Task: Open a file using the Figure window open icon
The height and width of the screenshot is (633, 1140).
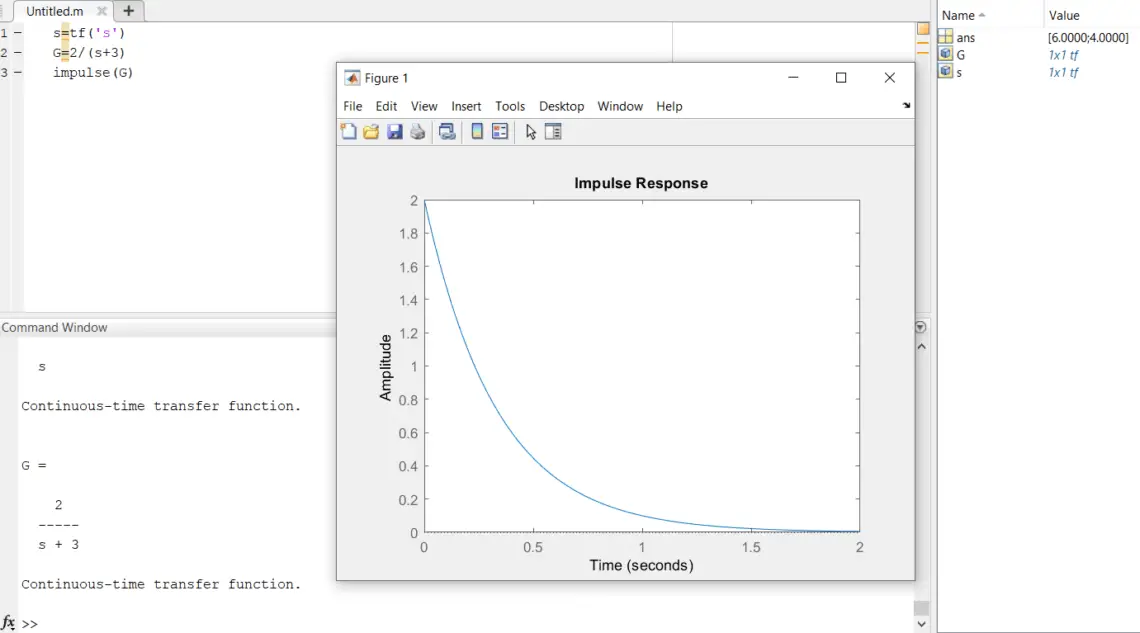Action: tap(371, 131)
